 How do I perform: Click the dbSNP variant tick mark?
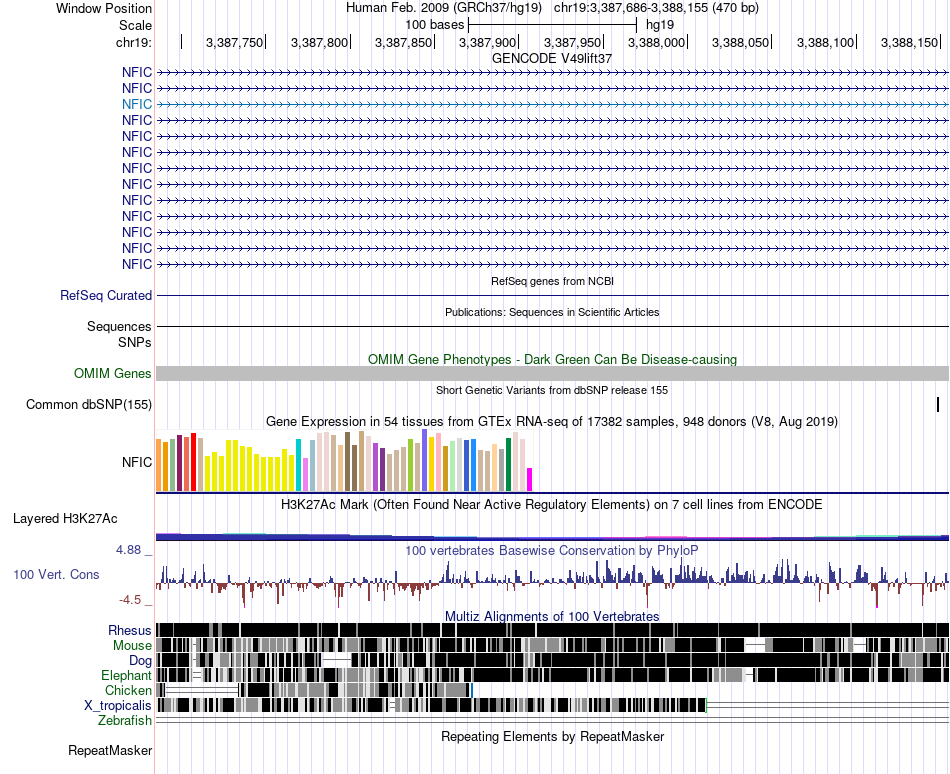click(x=938, y=405)
